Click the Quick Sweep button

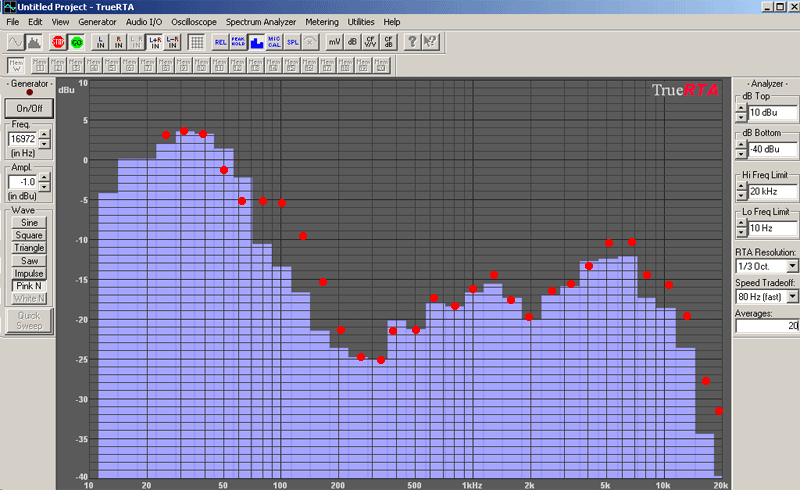coord(29,321)
